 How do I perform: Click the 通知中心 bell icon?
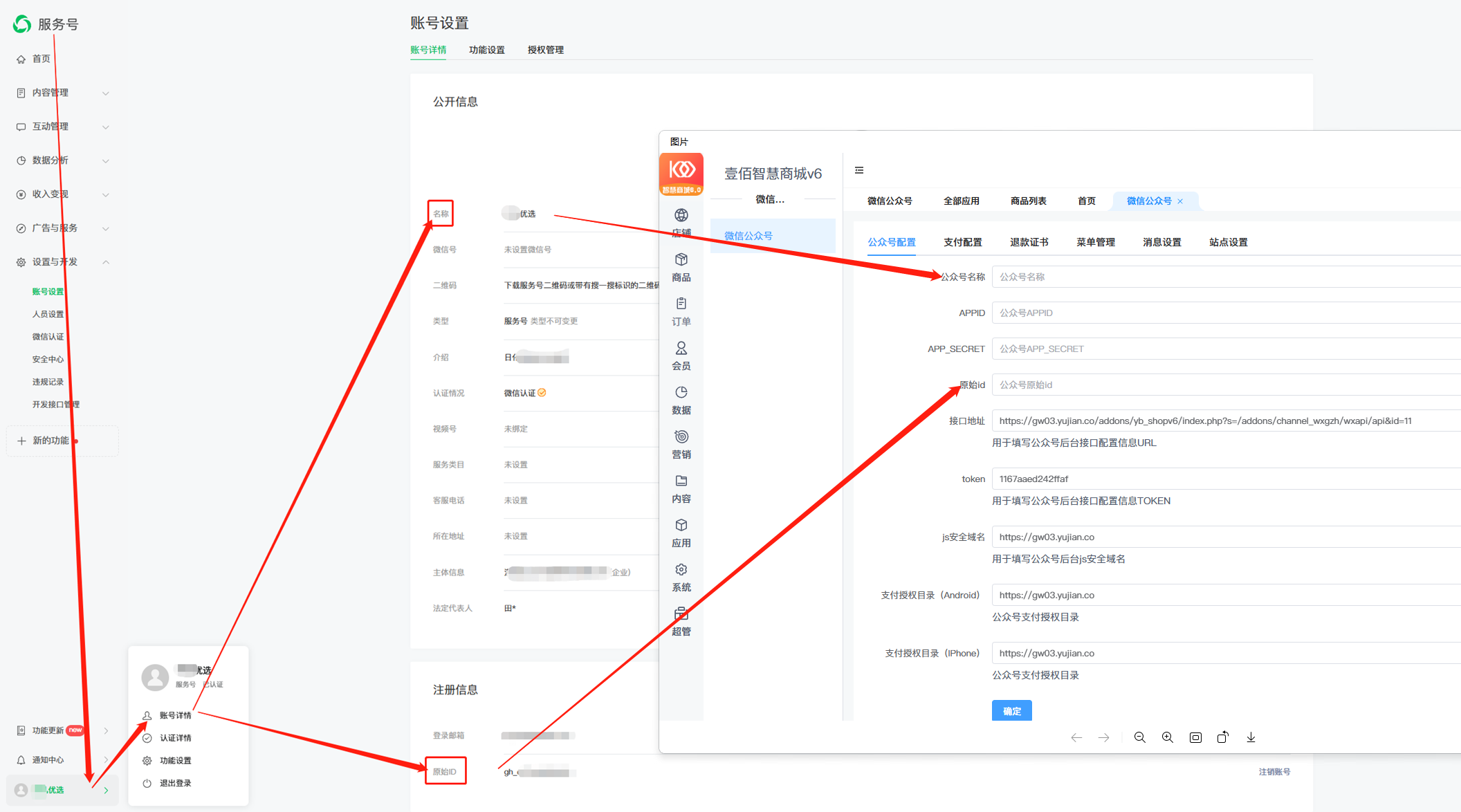[21, 760]
